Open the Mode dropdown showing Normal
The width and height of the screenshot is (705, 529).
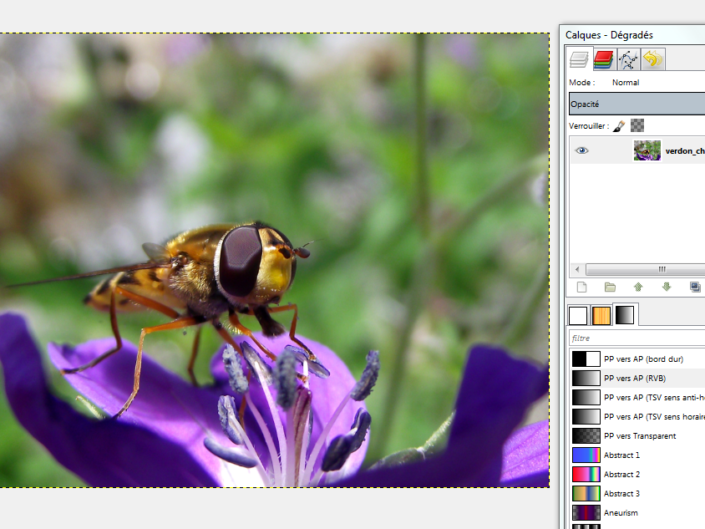tap(658, 82)
